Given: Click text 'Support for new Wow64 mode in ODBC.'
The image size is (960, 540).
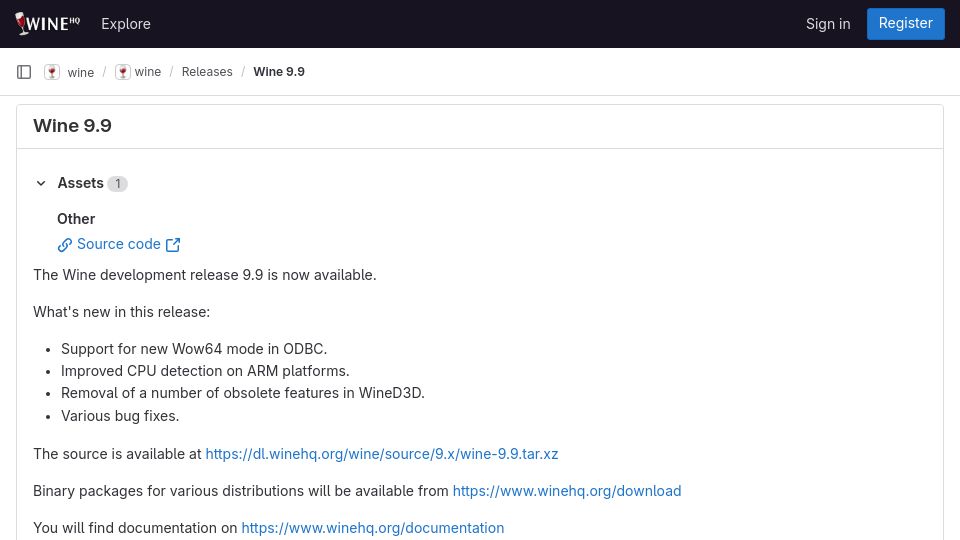Looking at the screenshot, I should point(194,349).
